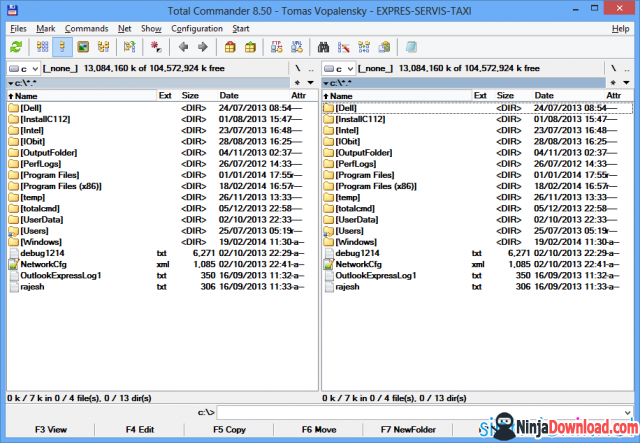This screenshot has width=640, height=443.
Task: Click the green Reread source refresh icon
Action: pyautogui.click(x=16, y=47)
